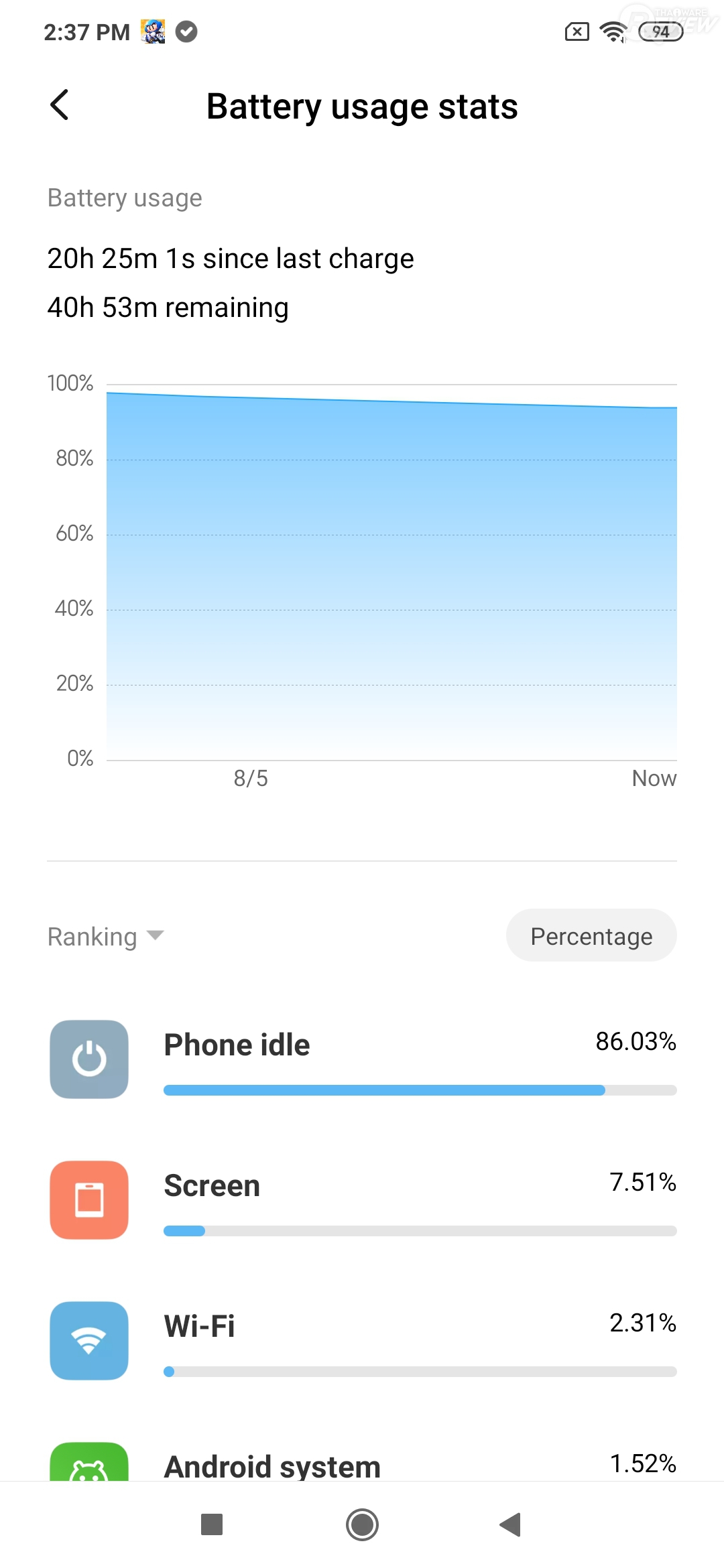
Task: Tap the green Android system icon
Action: click(x=89, y=1464)
